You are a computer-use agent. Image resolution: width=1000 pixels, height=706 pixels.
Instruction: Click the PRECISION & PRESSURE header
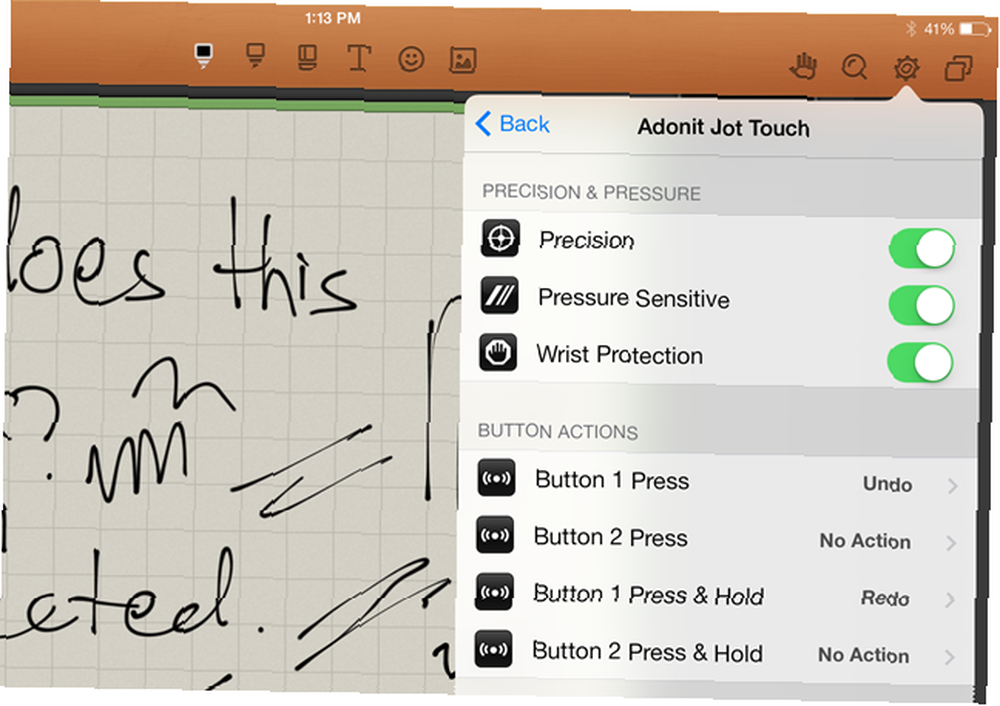591,193
